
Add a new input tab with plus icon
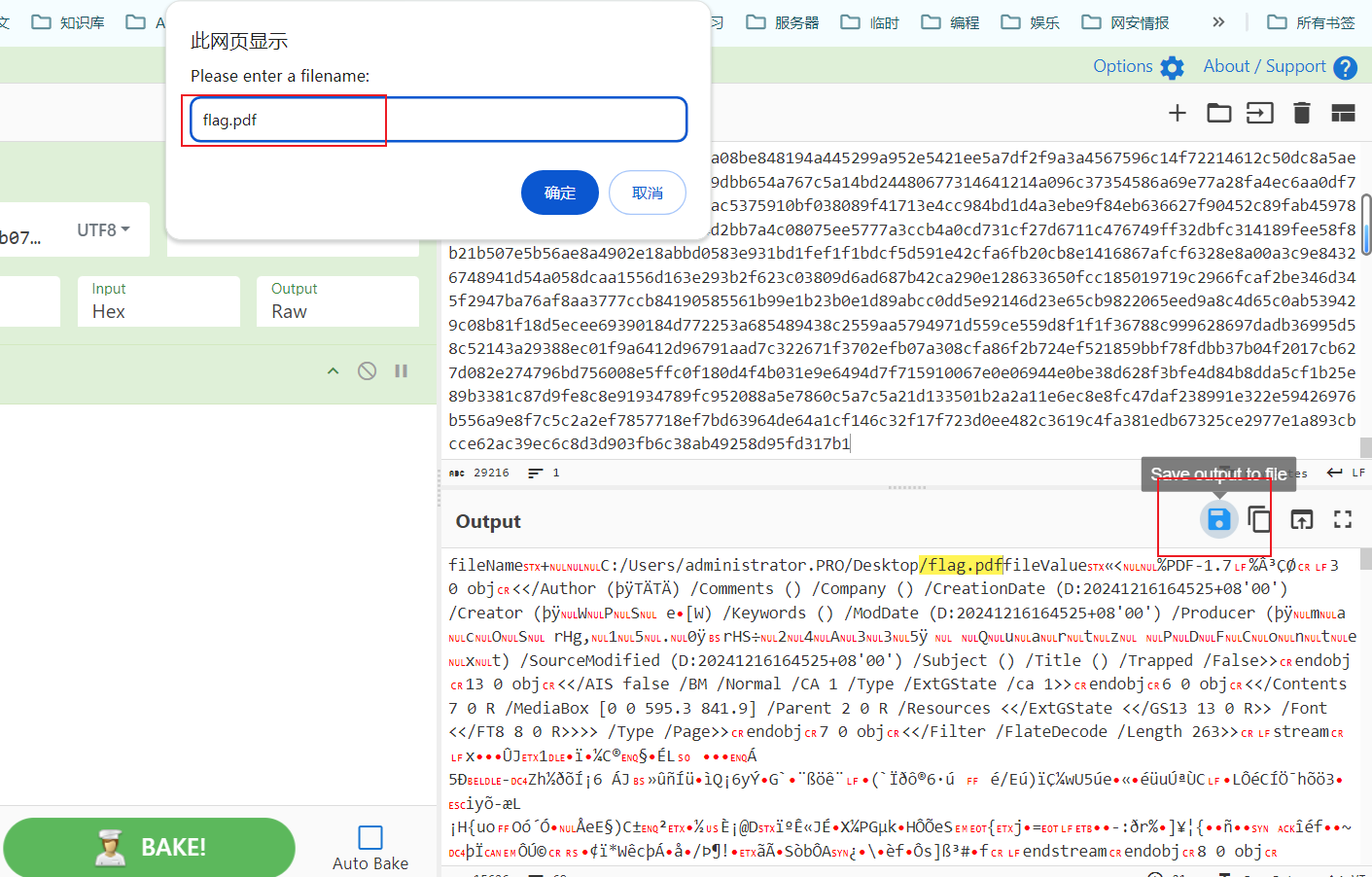[1178, 113]
